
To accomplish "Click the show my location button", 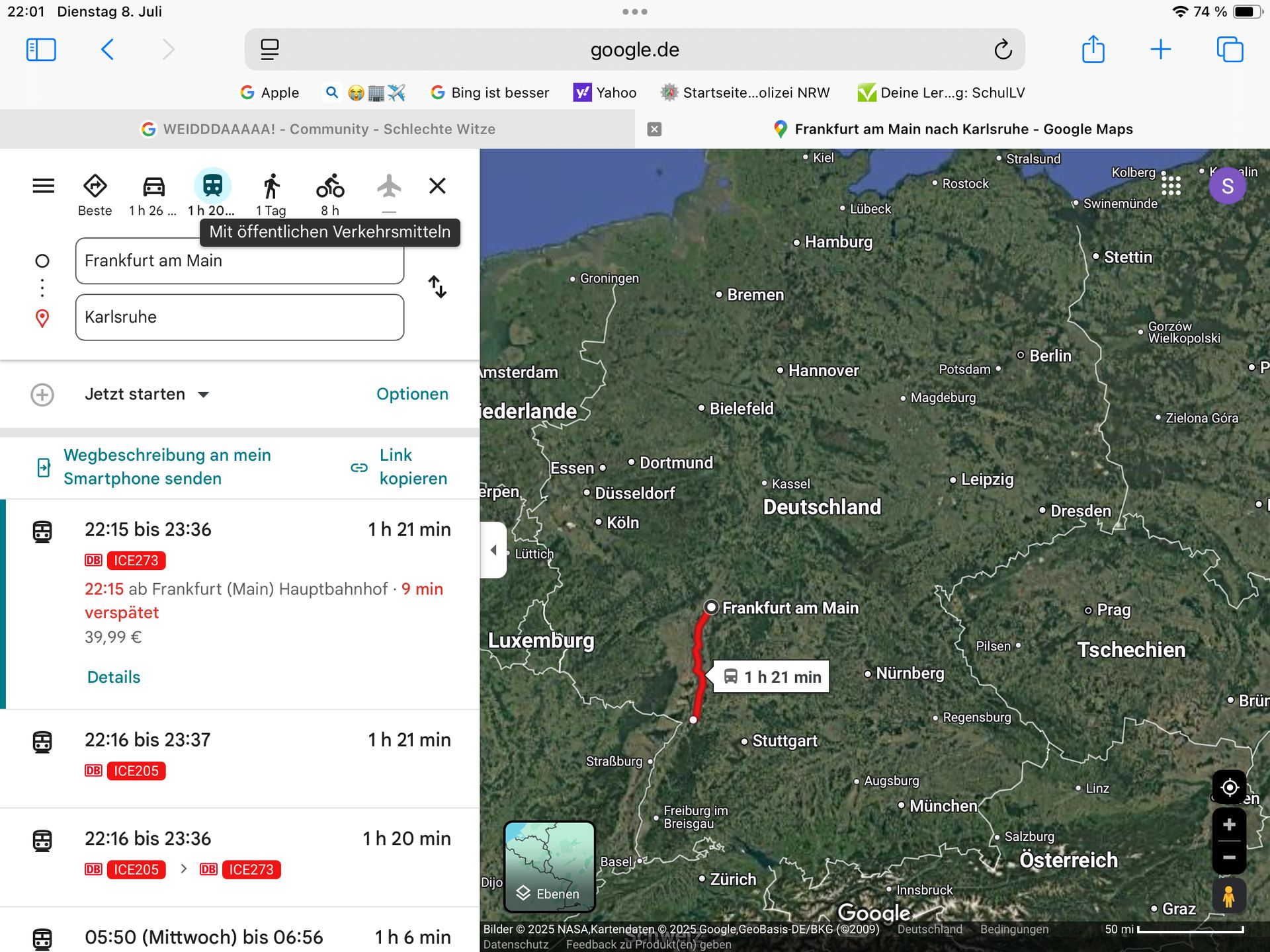I will (x=1229, y=787).
